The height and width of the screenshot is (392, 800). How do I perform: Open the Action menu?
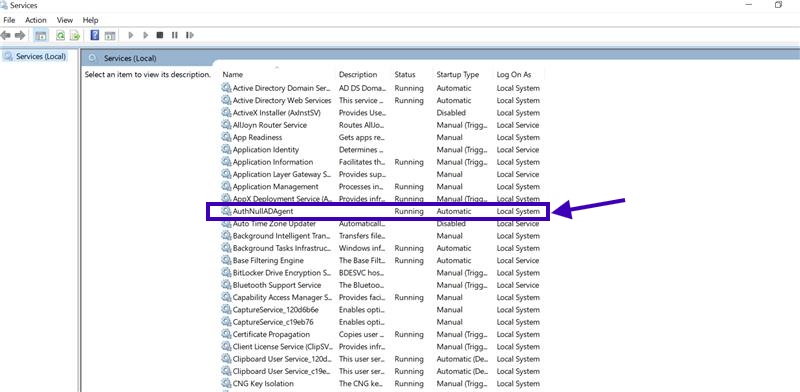[36, 20]
